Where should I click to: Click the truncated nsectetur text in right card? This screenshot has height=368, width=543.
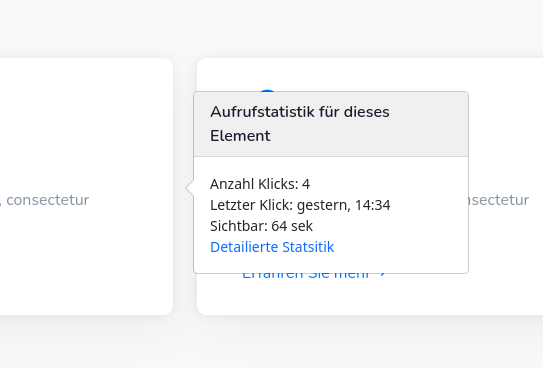pyautogui.click(x=499, y=200)
